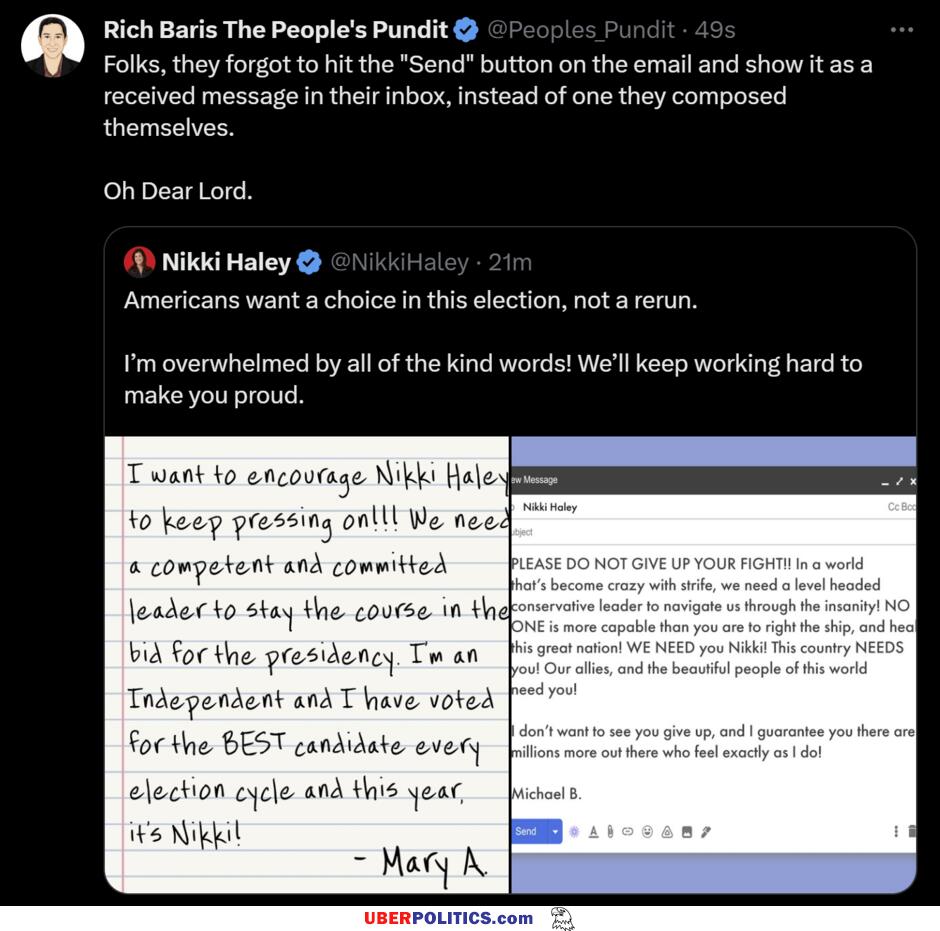This screenshot has height=931, width=940.
Task: Click the insert photo icon in the email toolbar
Action: pos(686,831)
